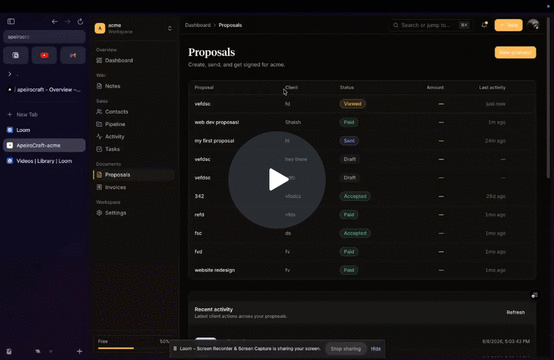Open a New Tab in the sidebar
The width and height of the screenshot is (554, 360).
click(x=23, y=114)
